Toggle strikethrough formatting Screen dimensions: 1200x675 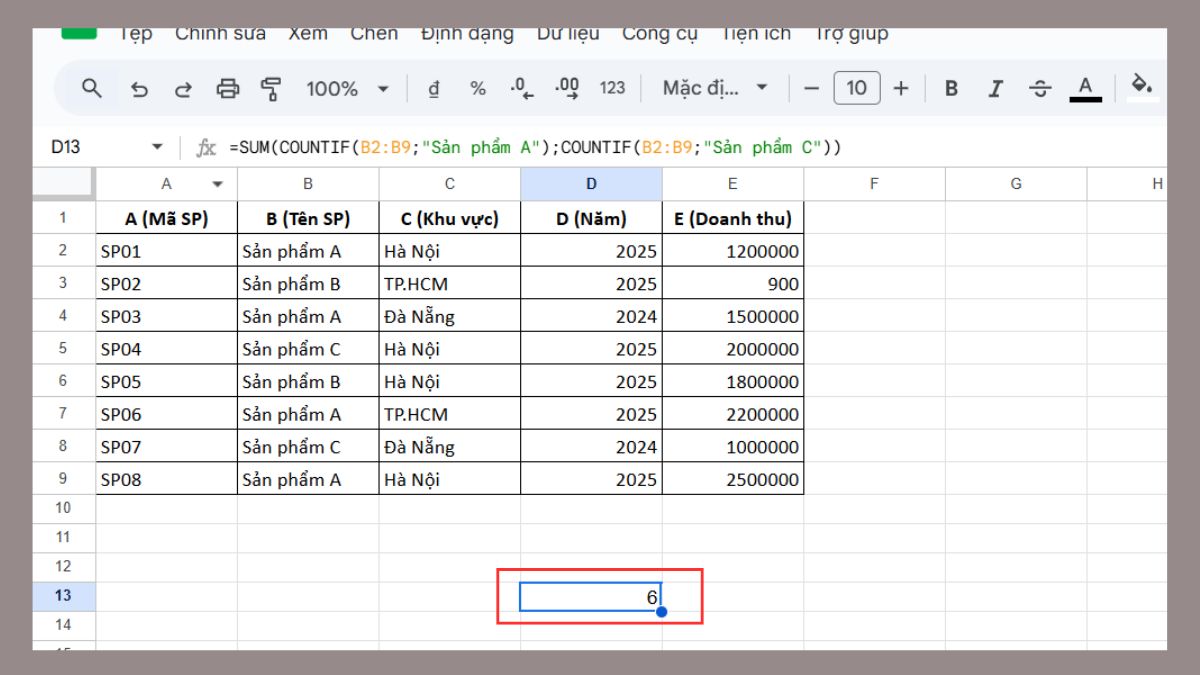pos(1040,88)
